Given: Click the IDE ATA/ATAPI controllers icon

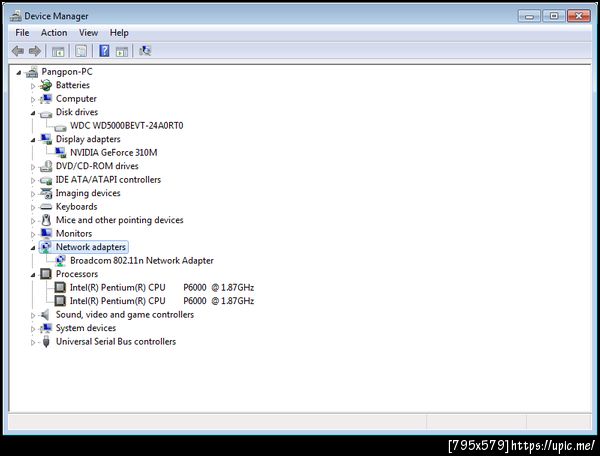Looking at the screenshot, I should 46,180.
